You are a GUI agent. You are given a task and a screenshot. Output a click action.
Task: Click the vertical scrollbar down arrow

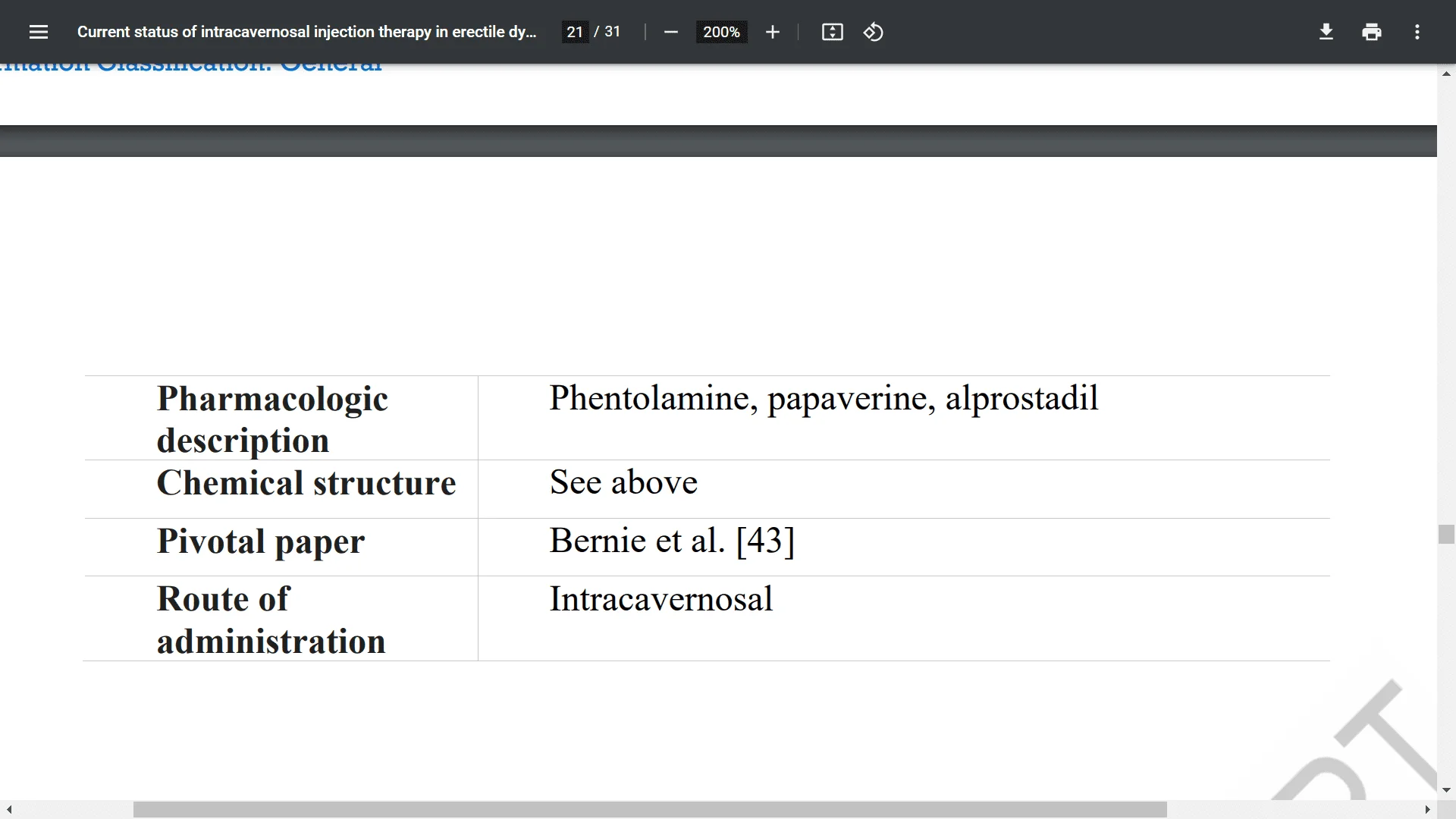click(x=1446, y=790)
